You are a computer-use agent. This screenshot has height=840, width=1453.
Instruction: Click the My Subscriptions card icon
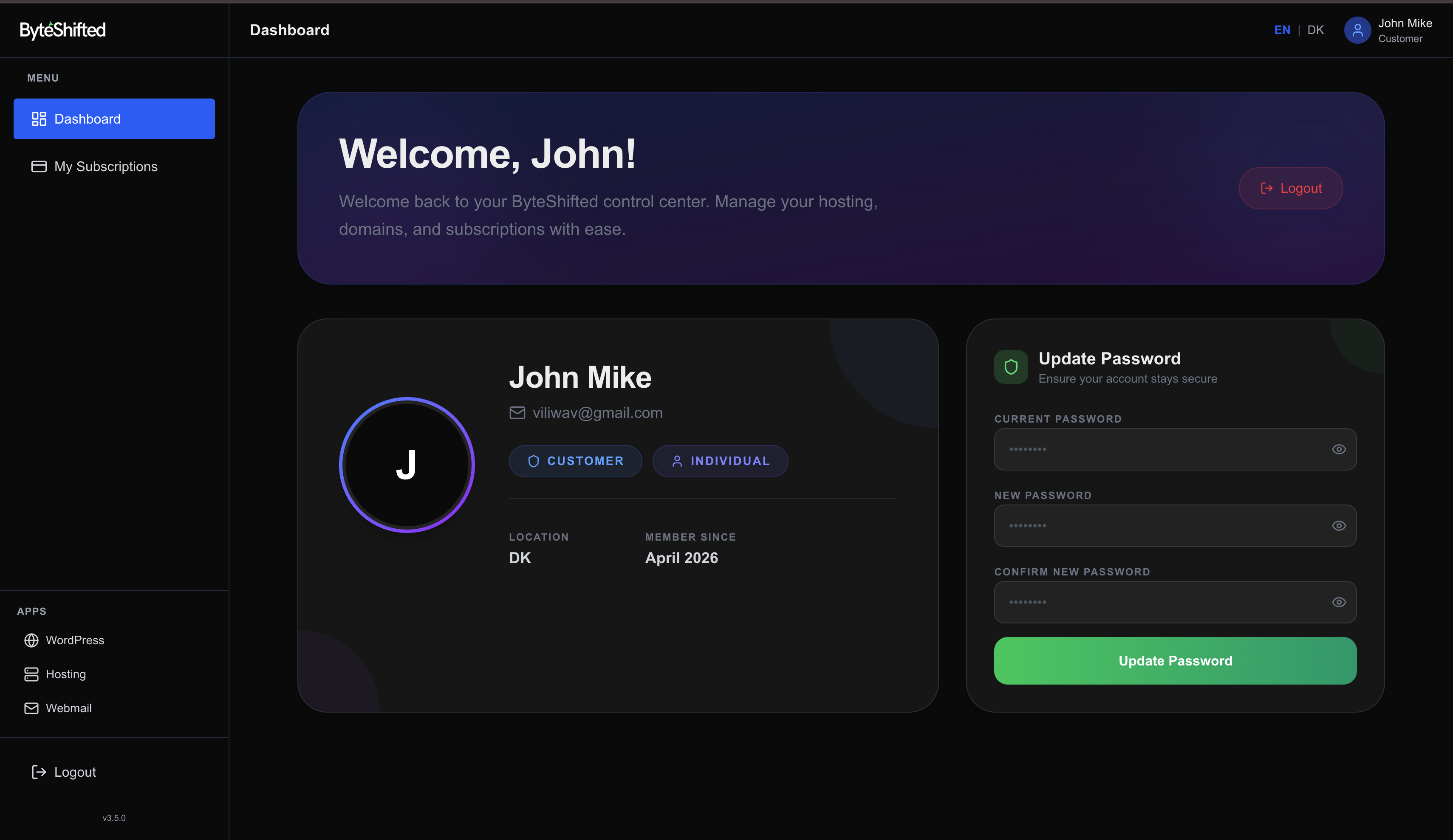39,166
